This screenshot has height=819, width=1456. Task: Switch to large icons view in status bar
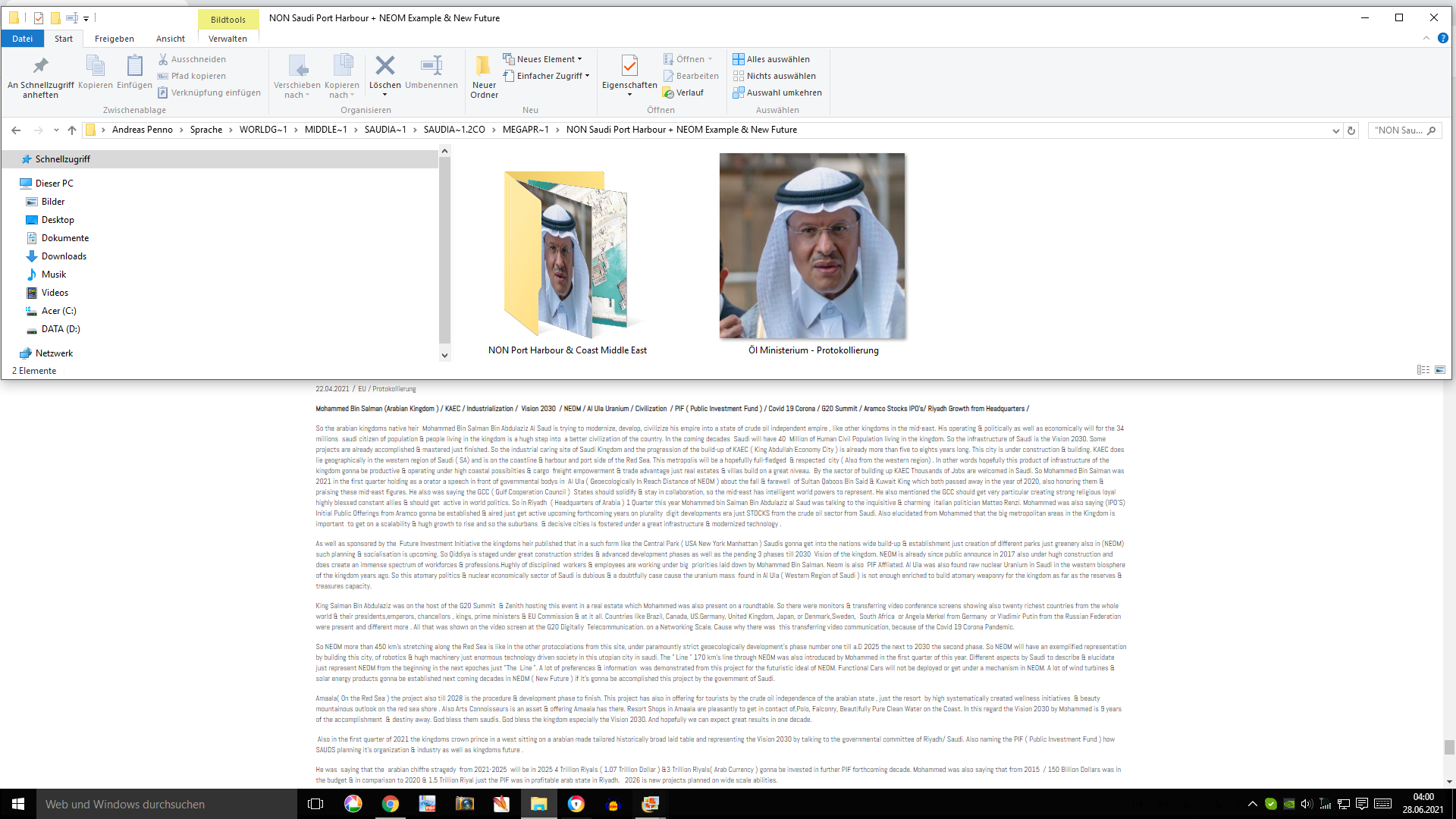tap(1440, 370)
